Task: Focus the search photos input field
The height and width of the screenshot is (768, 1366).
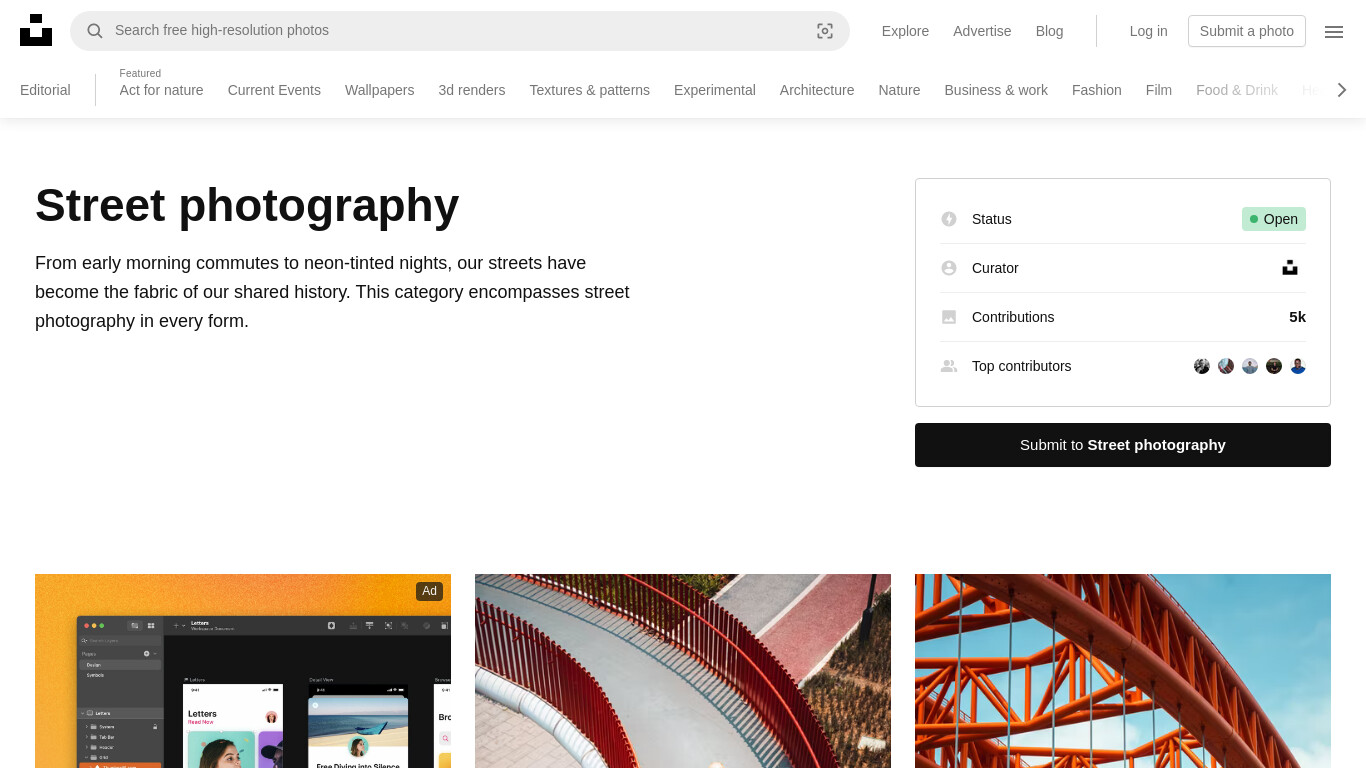Action: 460,31
